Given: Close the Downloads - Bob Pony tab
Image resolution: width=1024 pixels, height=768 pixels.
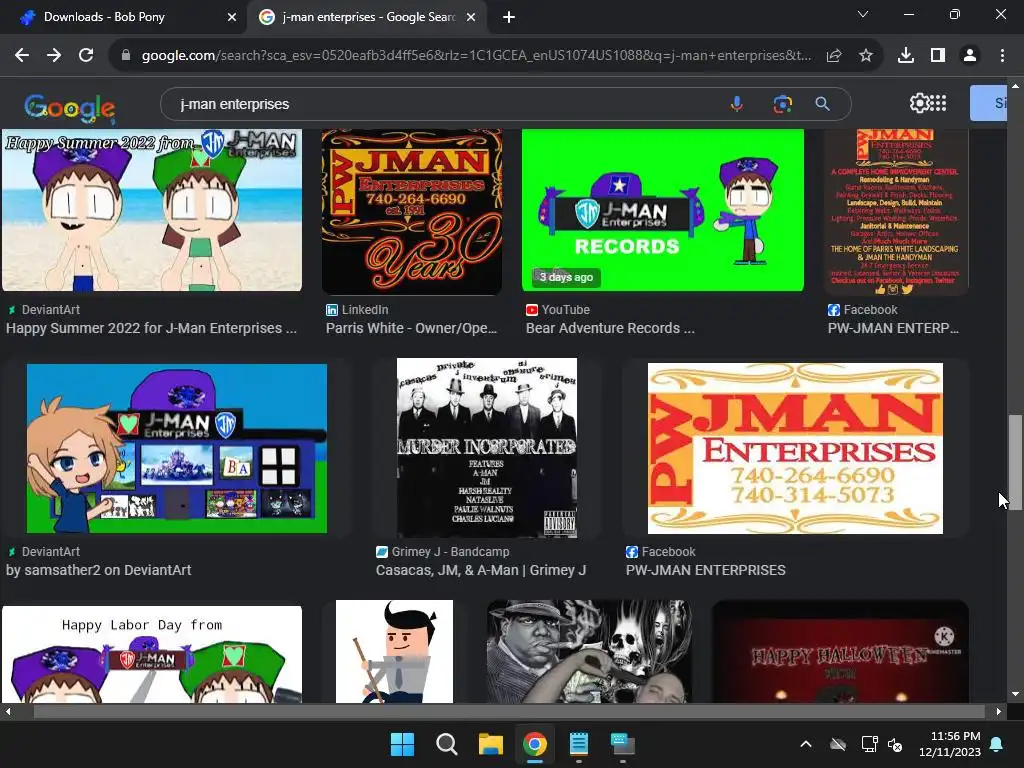Looking at the screenshot, I should [232, 17].
